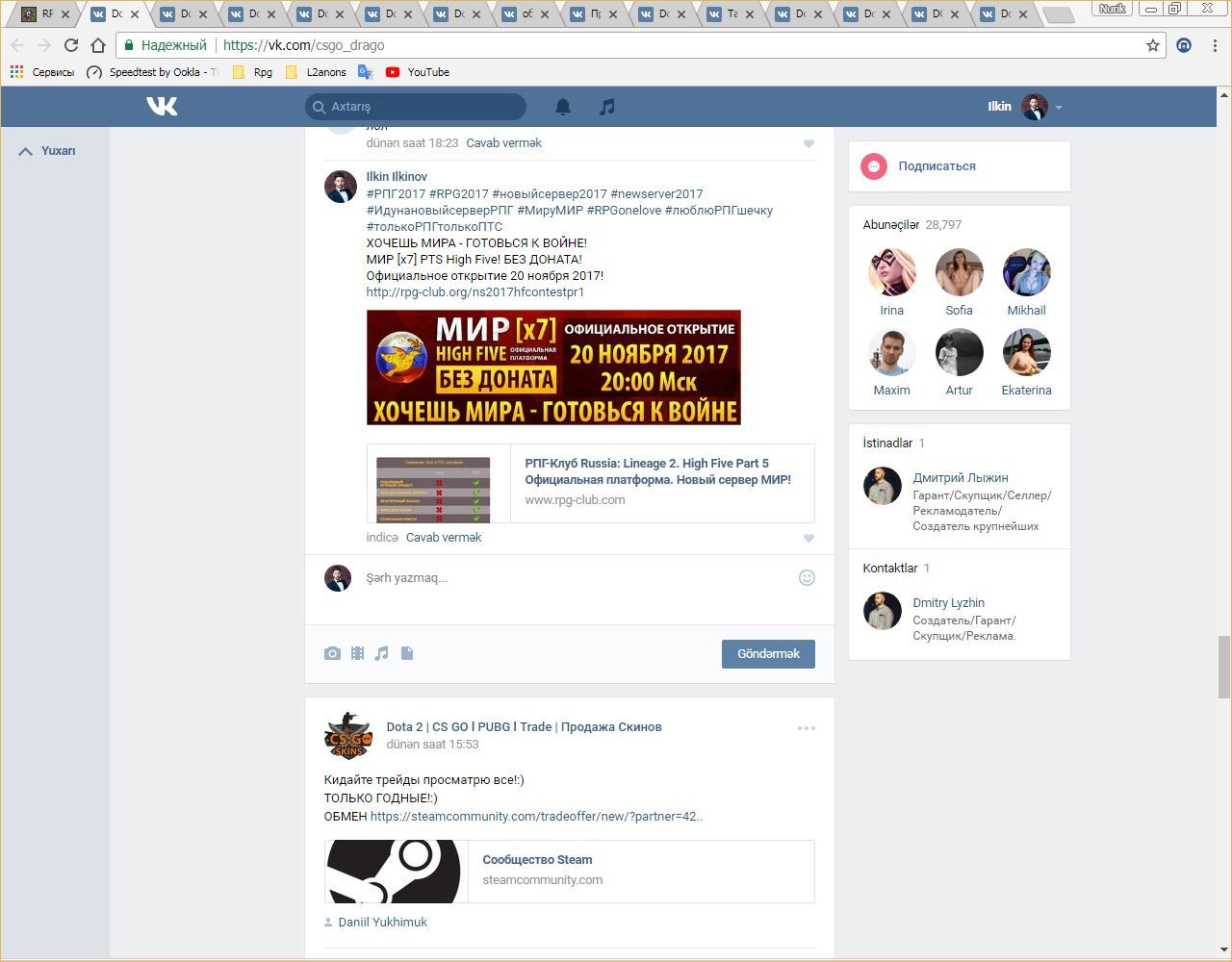The width and height of the screenshot is (1232, 962).
Task: Click Cavab vermək beside dünən saat 18:23
Action: click(x=503, y=143)
